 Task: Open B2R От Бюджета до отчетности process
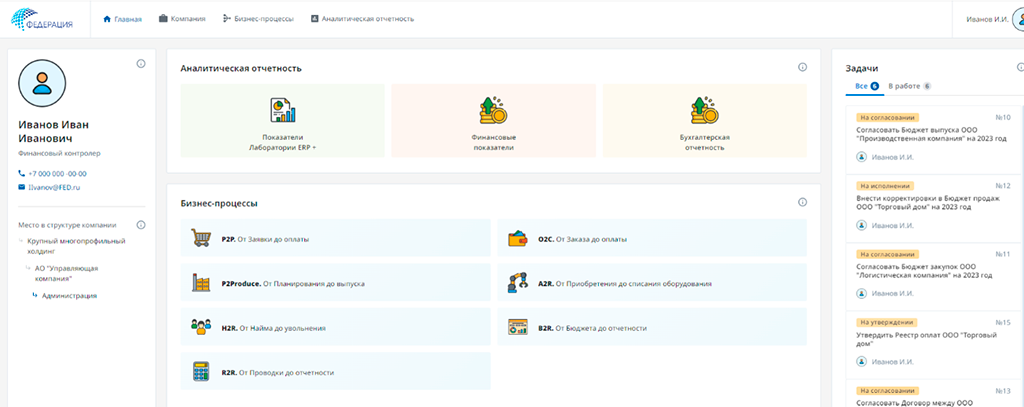coord(652,327)
